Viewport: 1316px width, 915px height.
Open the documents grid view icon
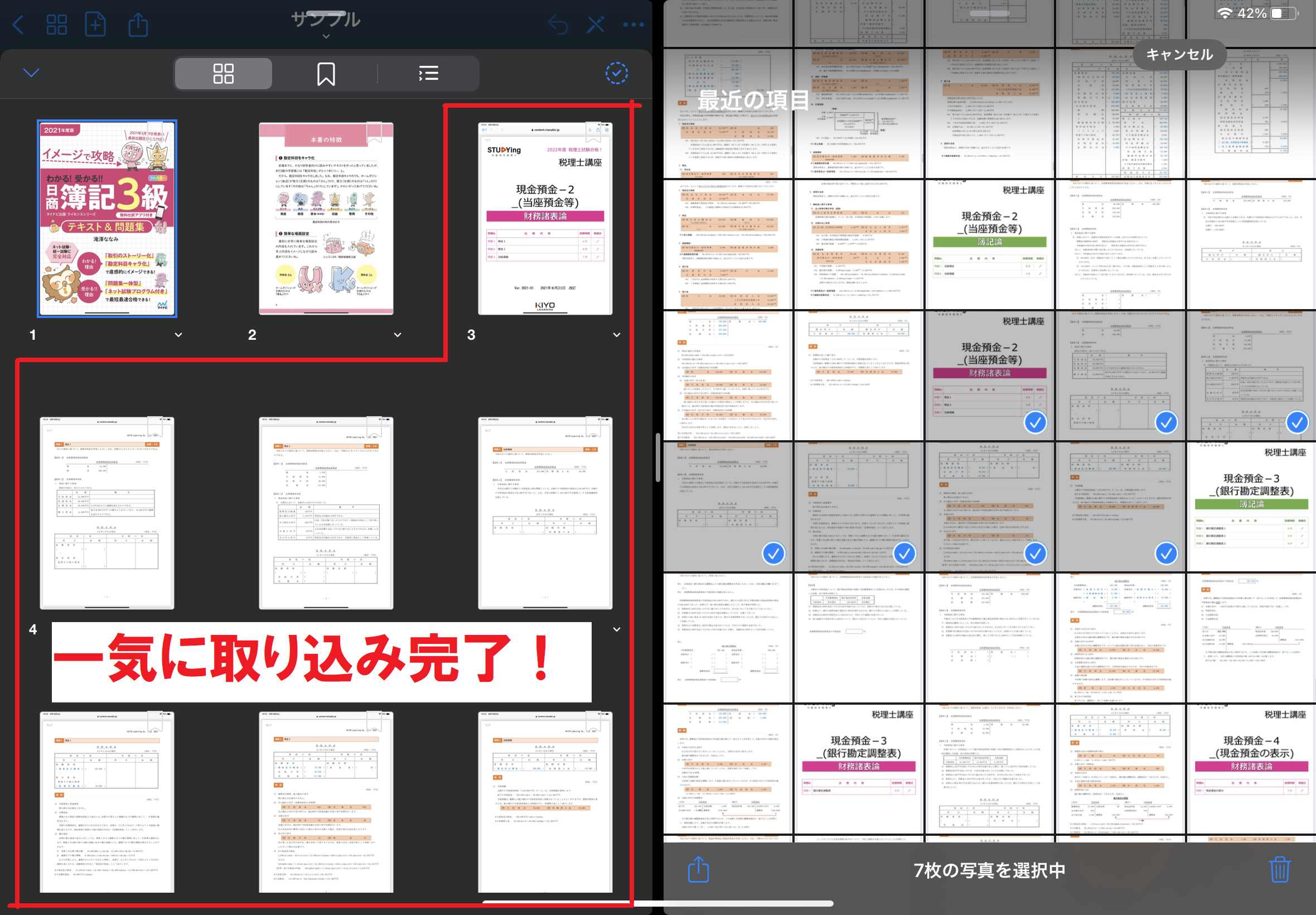point(57,25)
